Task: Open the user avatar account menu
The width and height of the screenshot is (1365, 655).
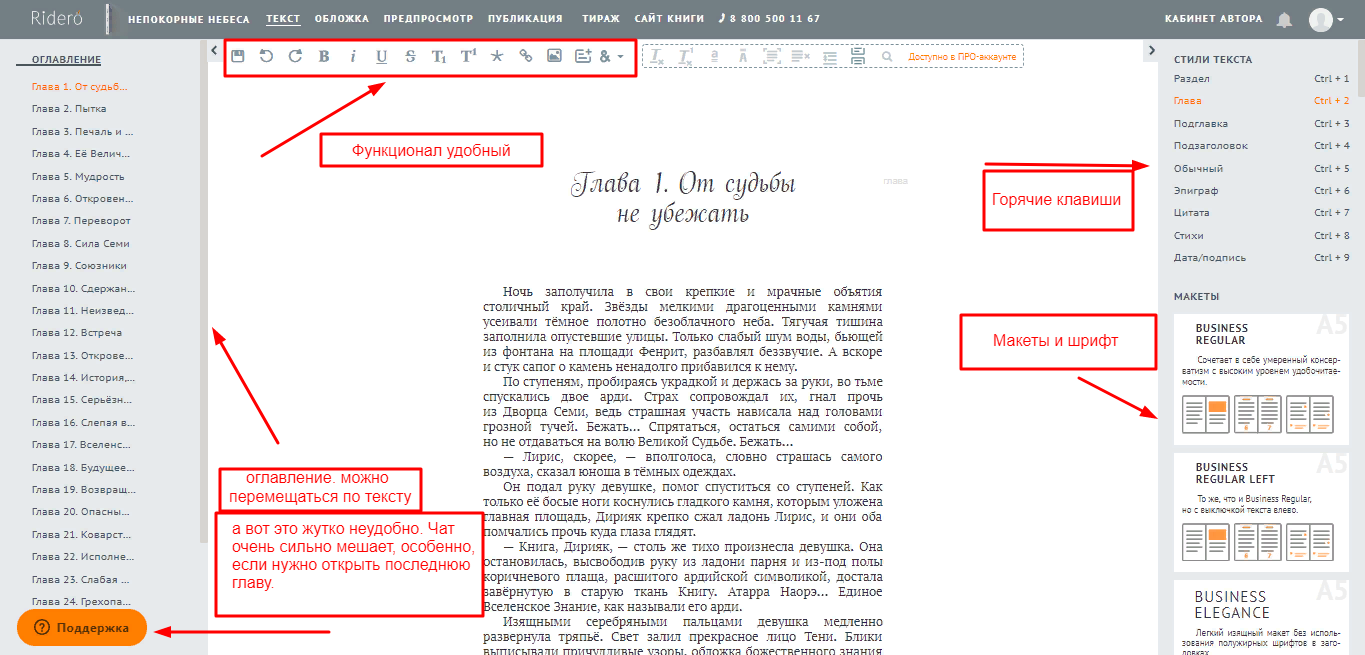Action: 1326,19
